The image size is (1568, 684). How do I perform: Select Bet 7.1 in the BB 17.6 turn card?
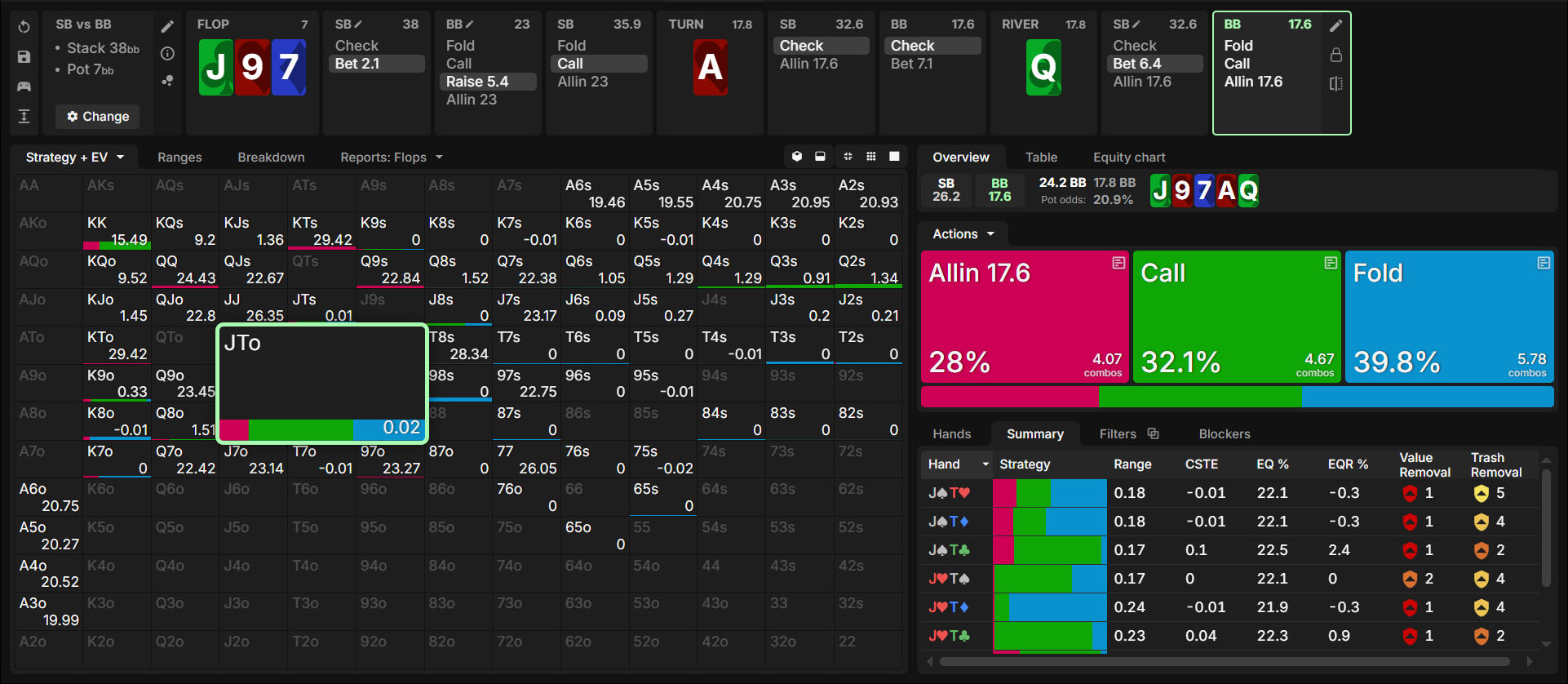click(x=932, y=64)
